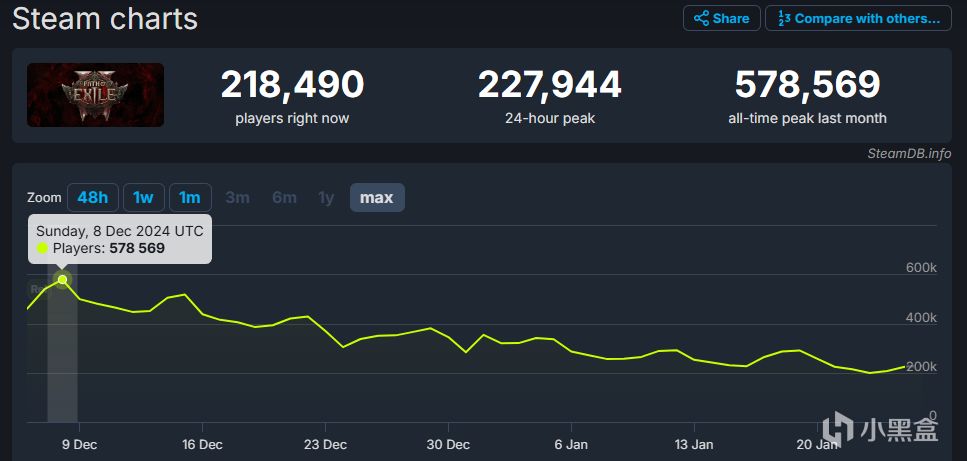Click the highlighted 8 Dec peak data point
967x461 pixels.
(62, 280)
